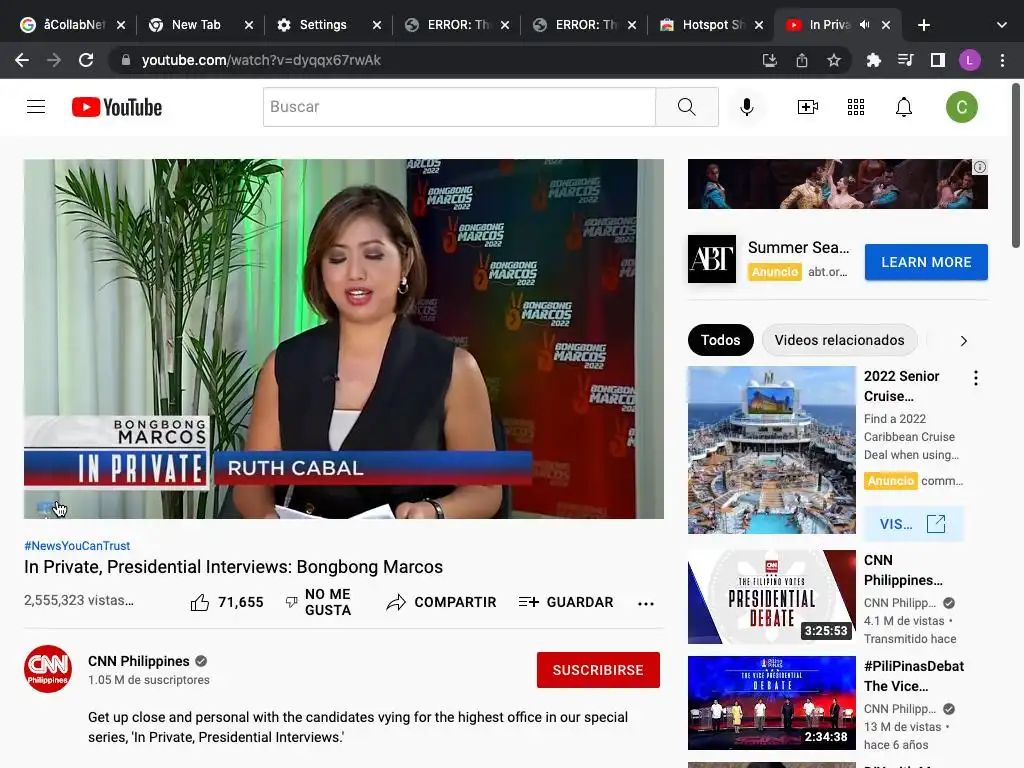Viewport: 1024px width, 768px height.
Task: Click the page vertical scrollbar
Action: (1016, 166)
